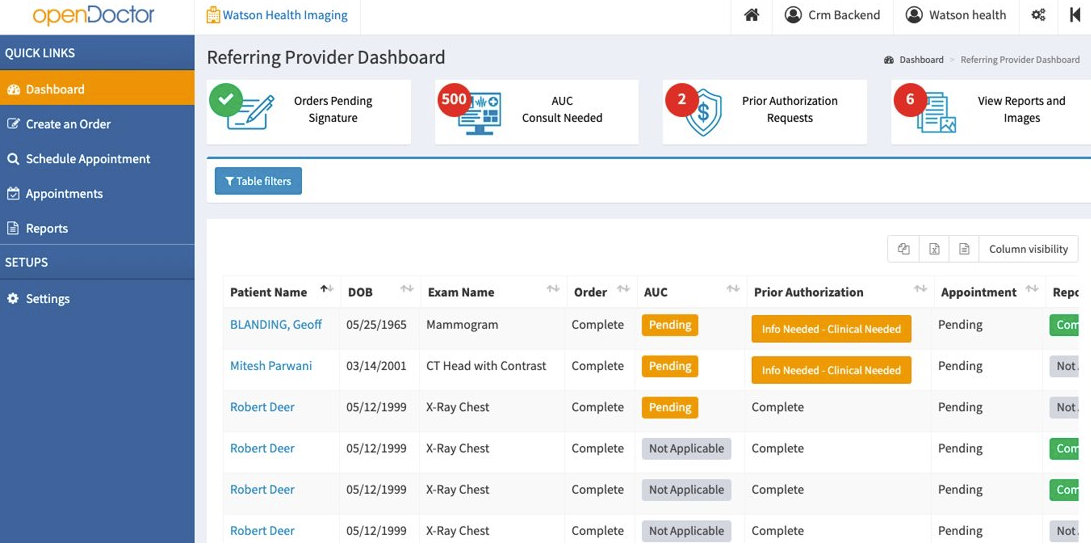
Task: Collapse sidebar with the skip-back arrow icon
Action: tap(1074, 15)
